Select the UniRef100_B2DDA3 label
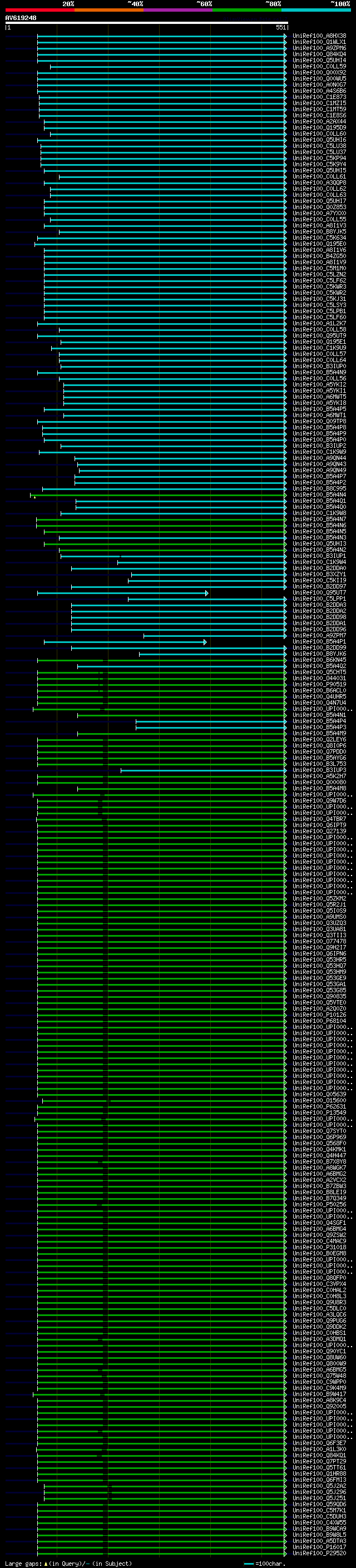 click(319, 605)
